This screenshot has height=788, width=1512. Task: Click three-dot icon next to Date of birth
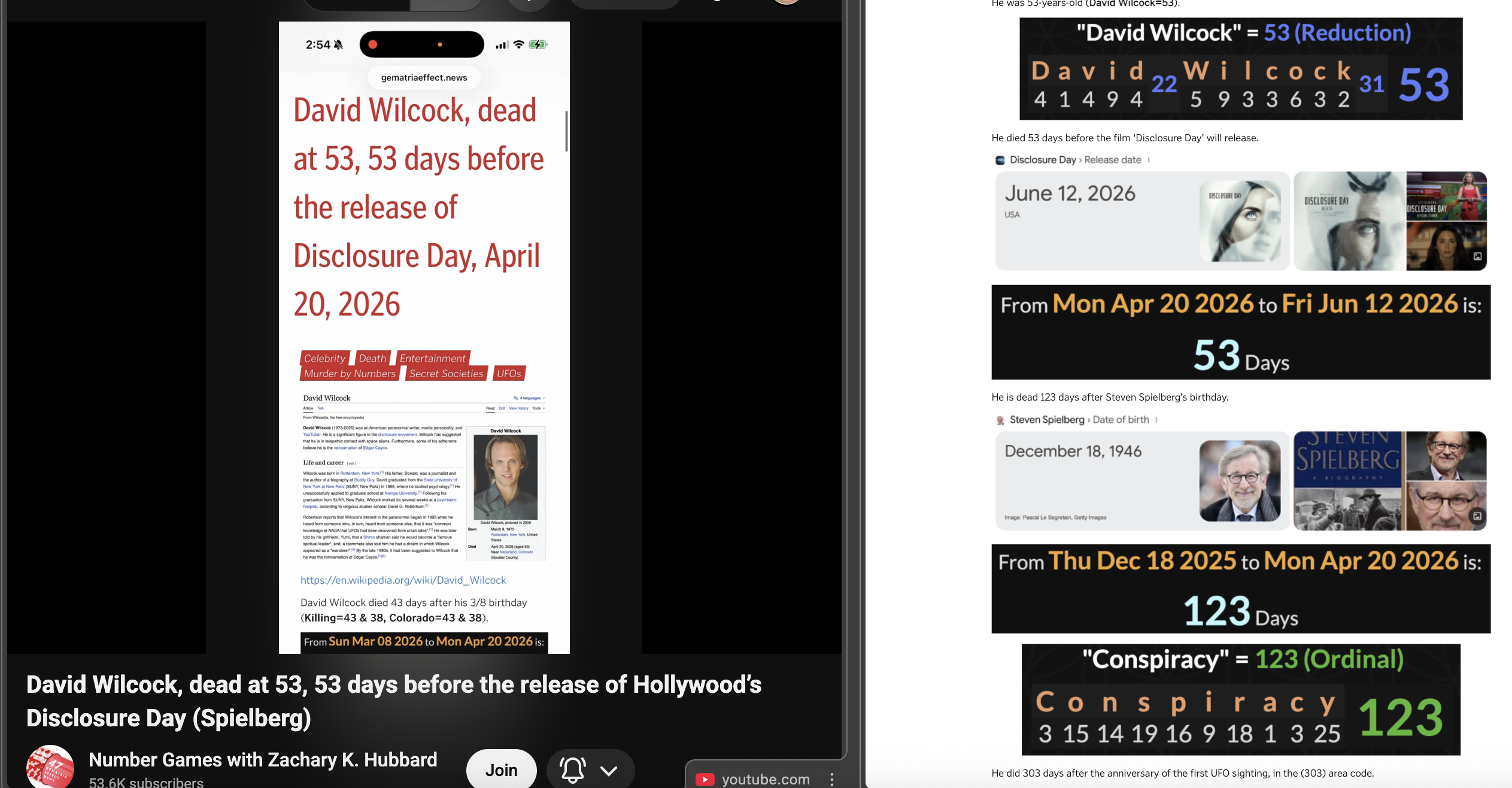[1156, 420]
